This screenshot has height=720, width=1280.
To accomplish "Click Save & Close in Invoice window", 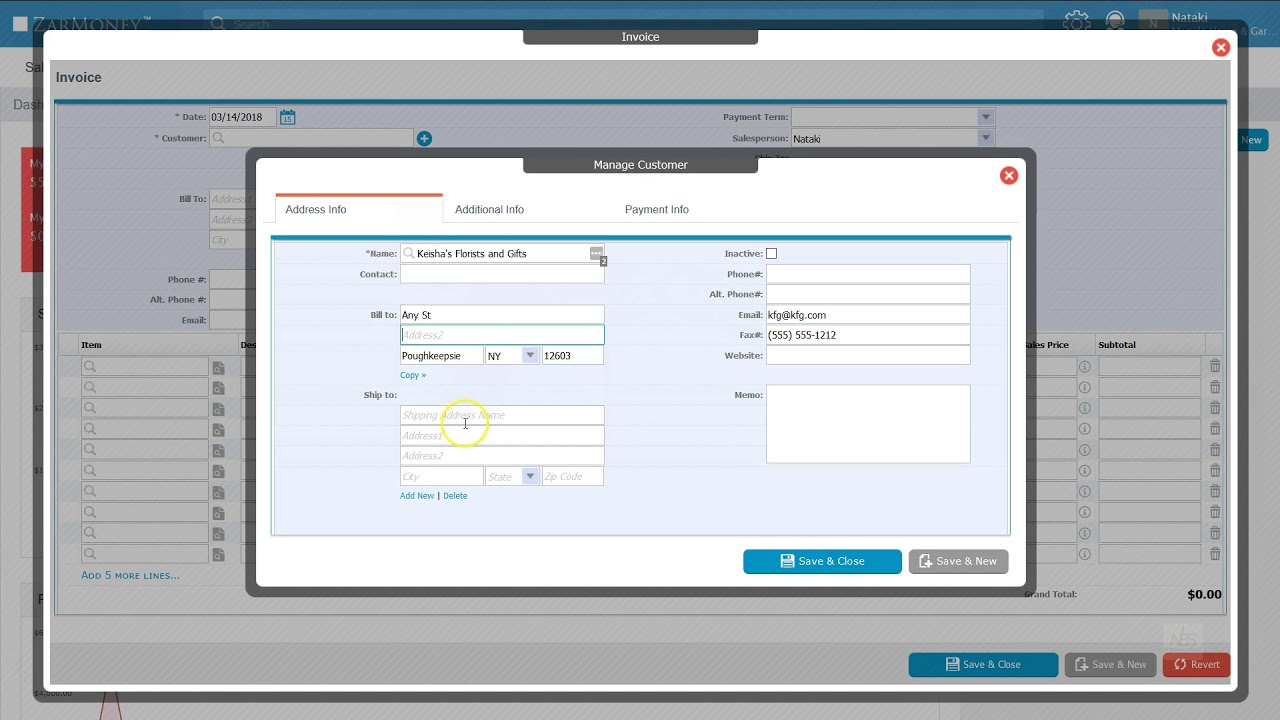I will click(x=983, y=664).
